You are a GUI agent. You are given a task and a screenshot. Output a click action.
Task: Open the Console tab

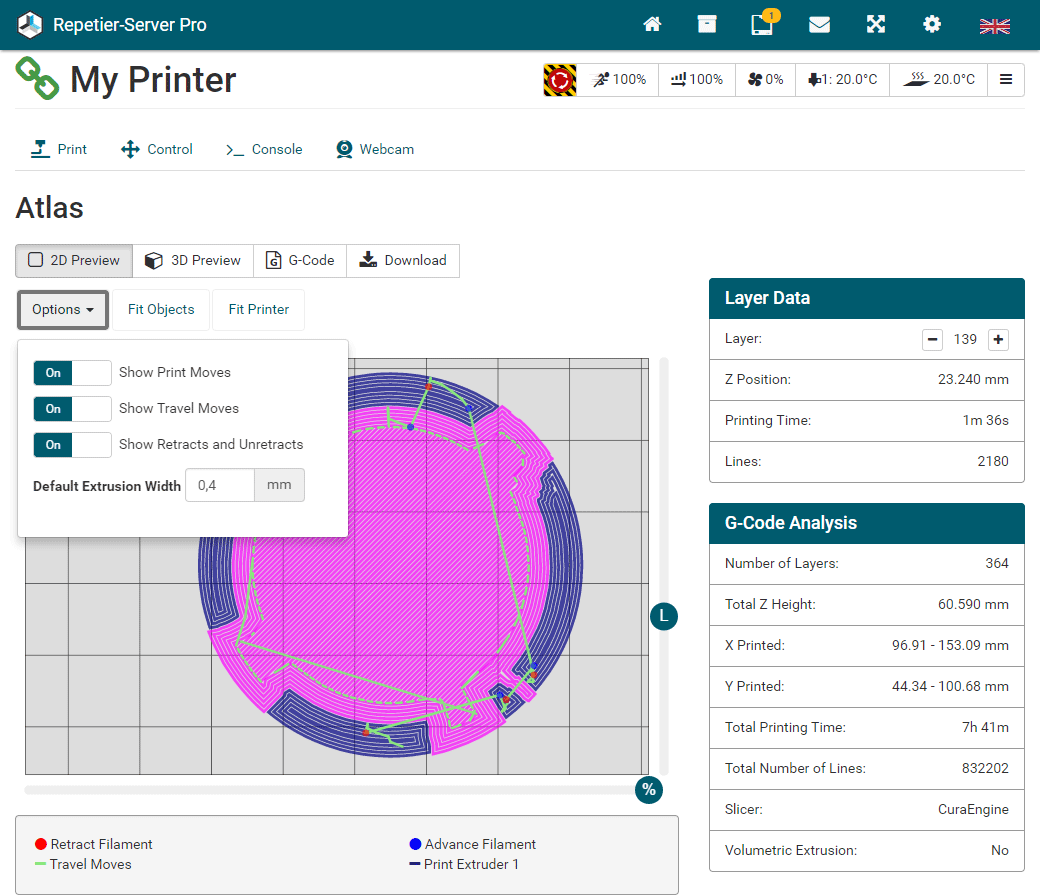[x=264, y=150]
